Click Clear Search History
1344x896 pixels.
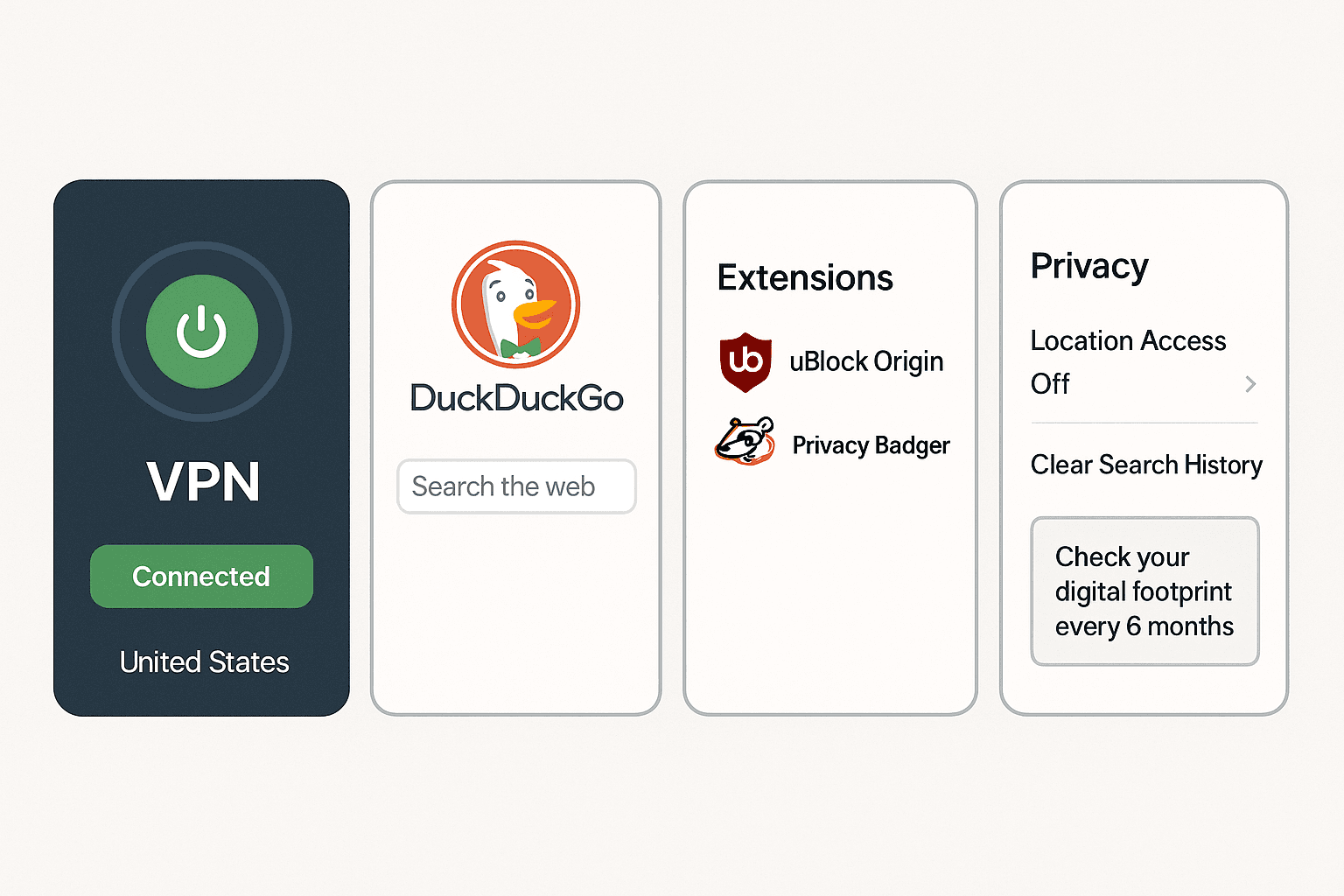click(1146, 465)
